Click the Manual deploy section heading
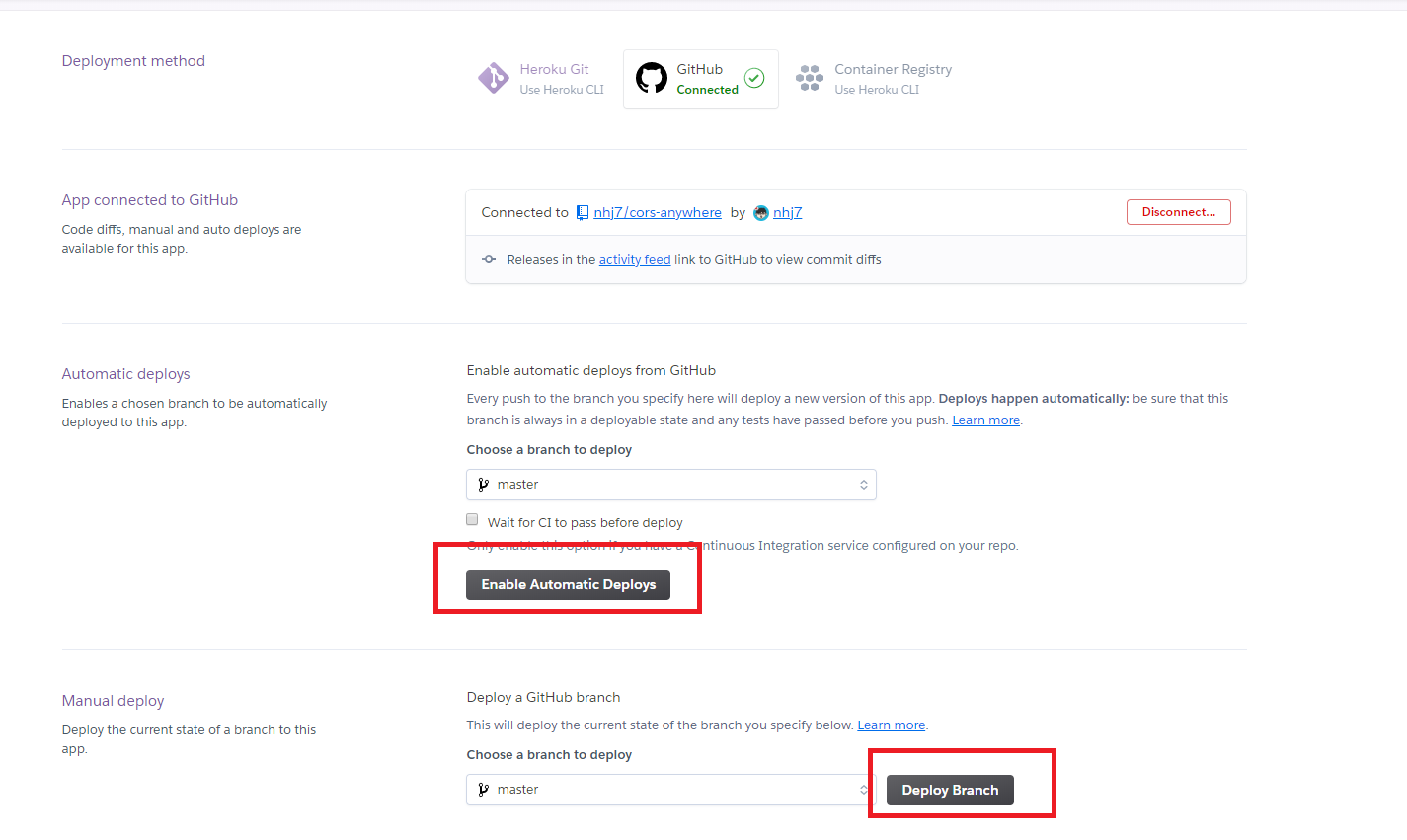The image size is (1407, 840). click(x=113, y=701)
